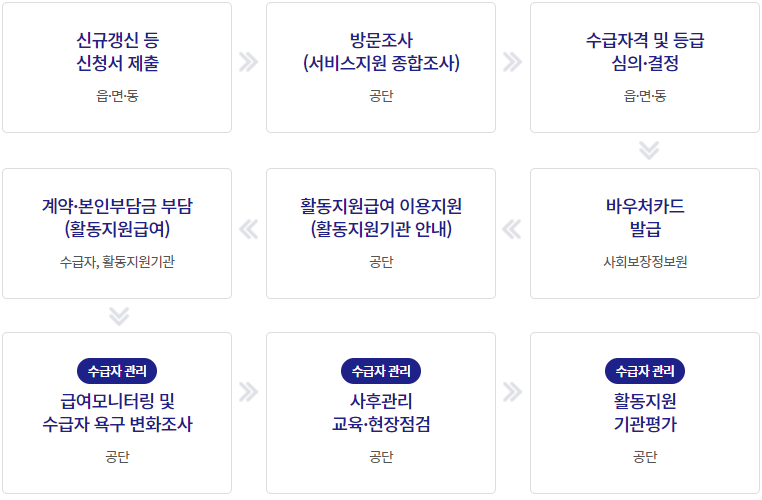Click 수급자 관리 badge above 급여모니터링

click(117, 371)
